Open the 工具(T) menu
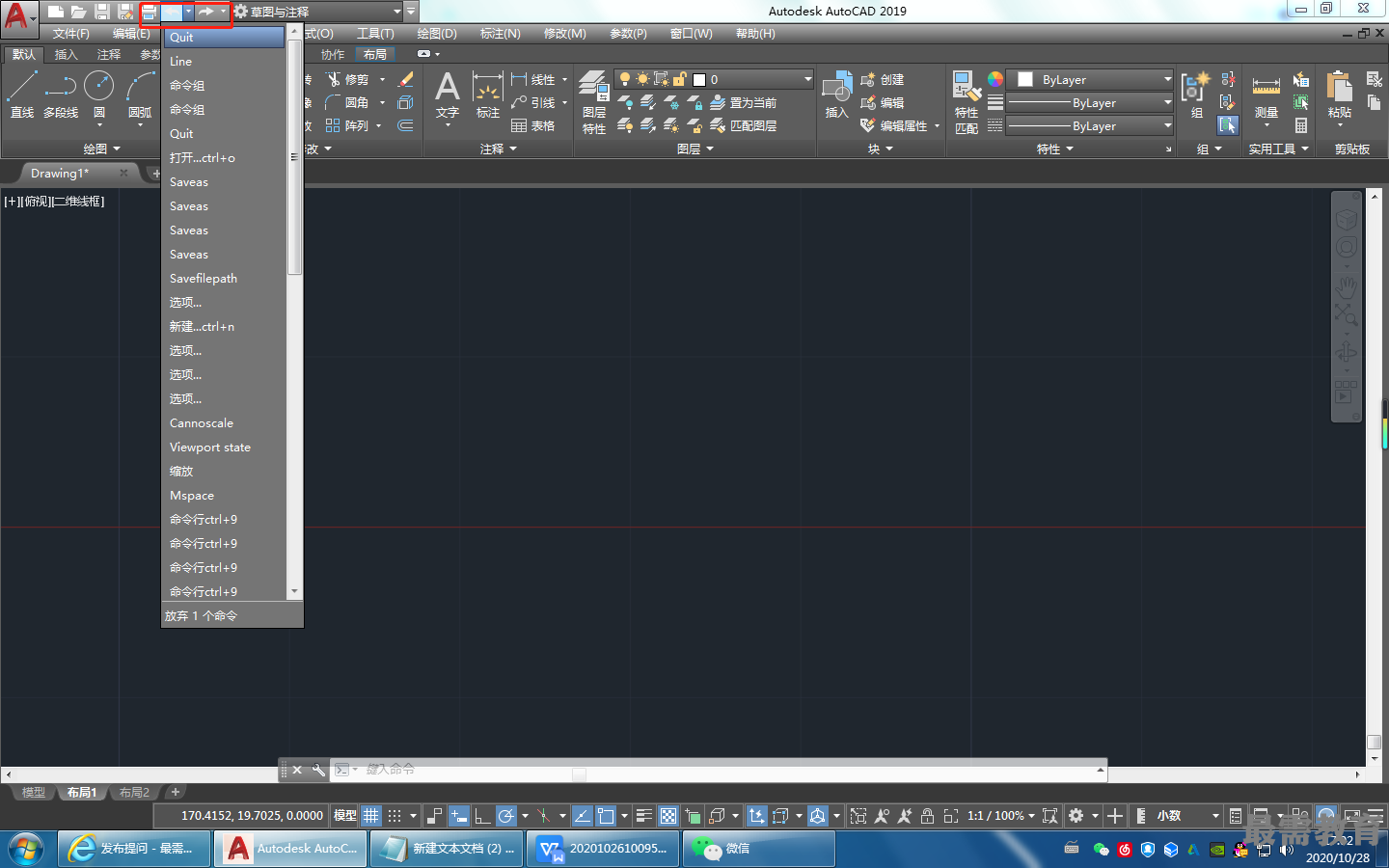The height and width of the screenshot is (868, 1389). pos(375,34)
